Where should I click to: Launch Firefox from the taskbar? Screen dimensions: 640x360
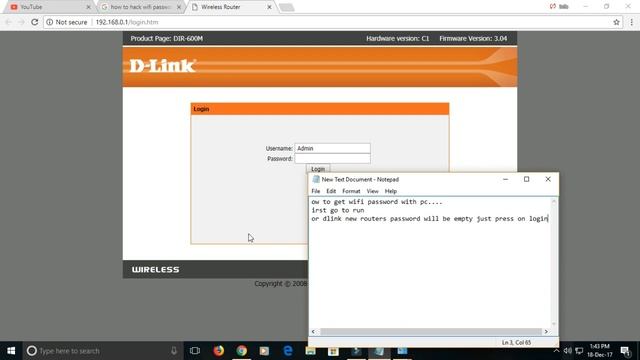point(218,351)
